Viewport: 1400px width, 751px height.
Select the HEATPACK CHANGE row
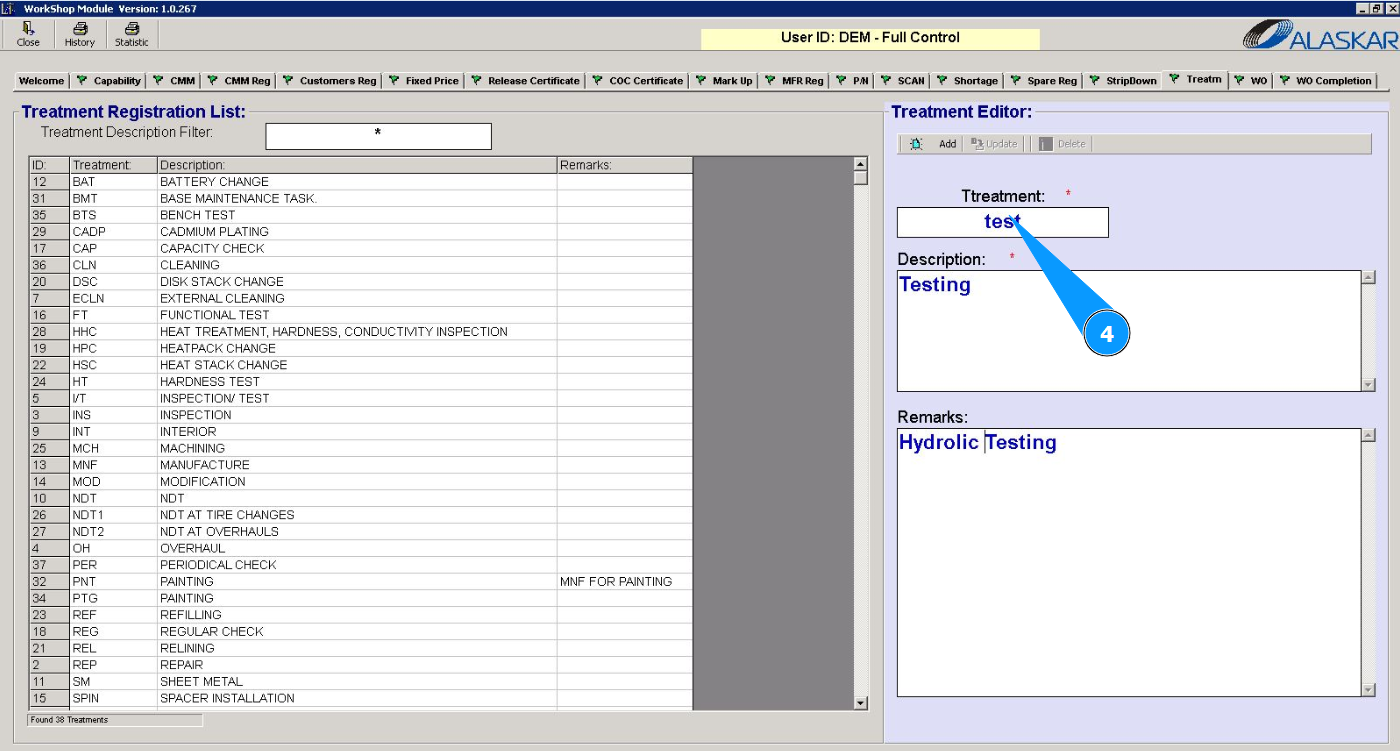coord(361,348)
